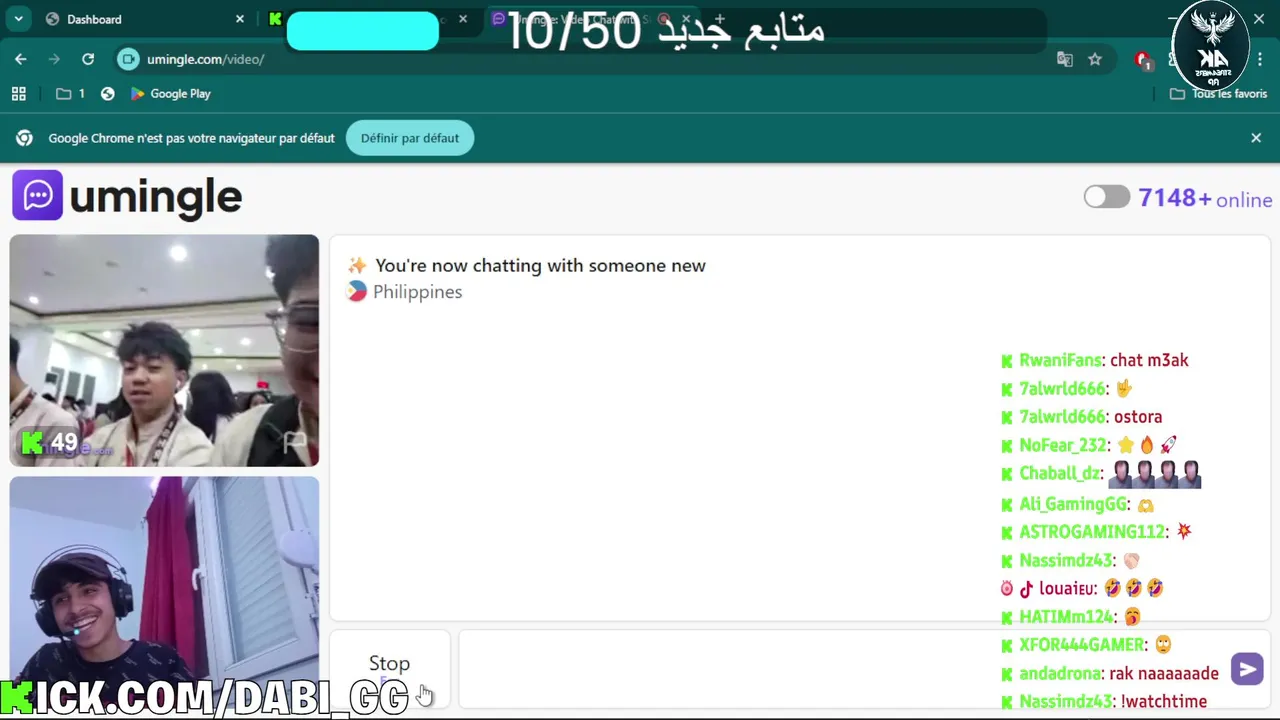Open the tab search dropdown arrow

point(18,19)
